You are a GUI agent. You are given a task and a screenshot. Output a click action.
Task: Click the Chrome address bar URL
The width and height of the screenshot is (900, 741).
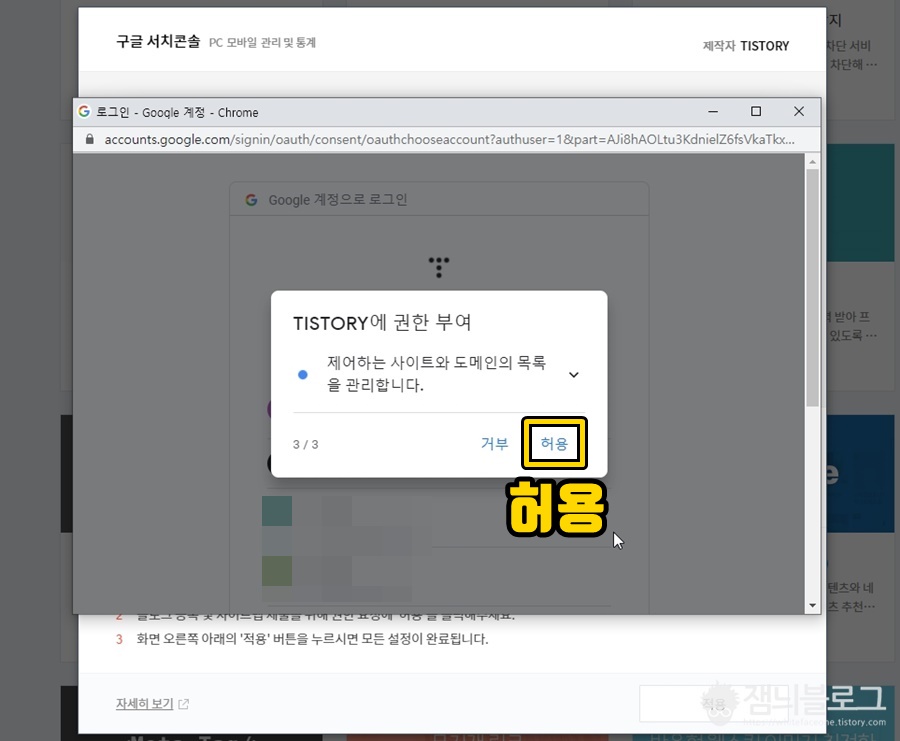click(449, 139)
